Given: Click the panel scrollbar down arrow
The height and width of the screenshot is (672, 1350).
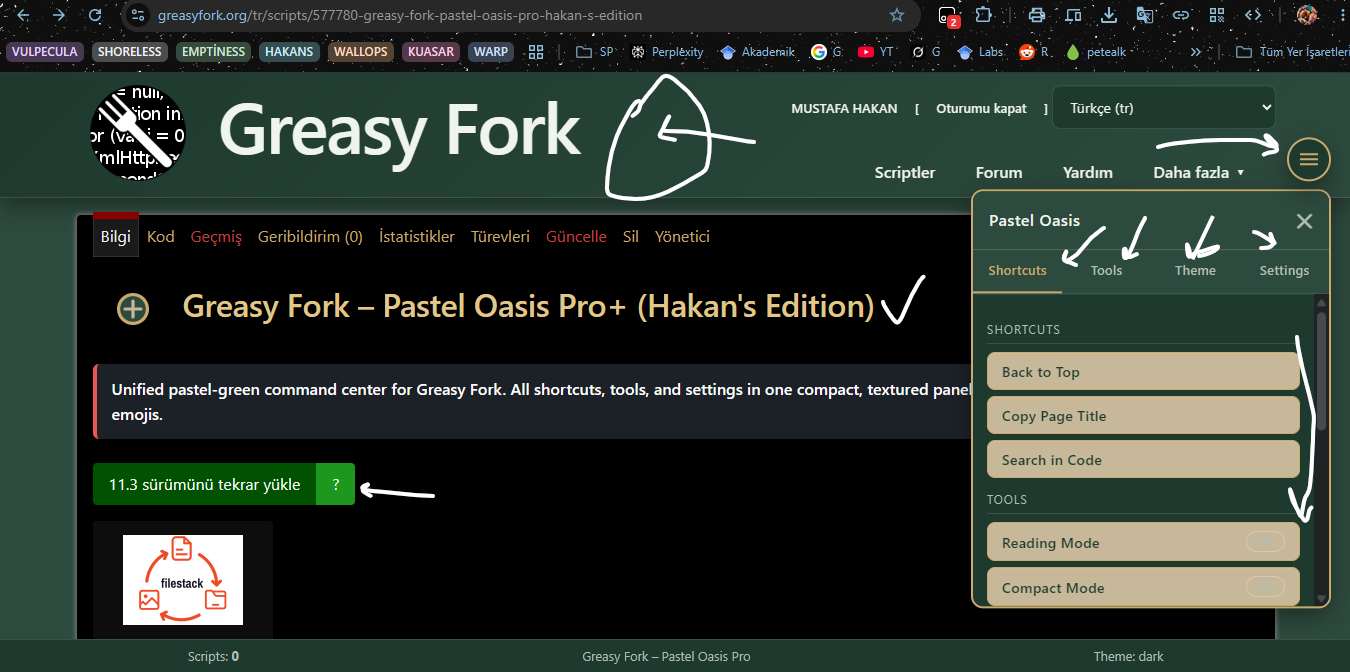Looking at the screenshot, I should pyautogui.click(x=1321, y=598).
